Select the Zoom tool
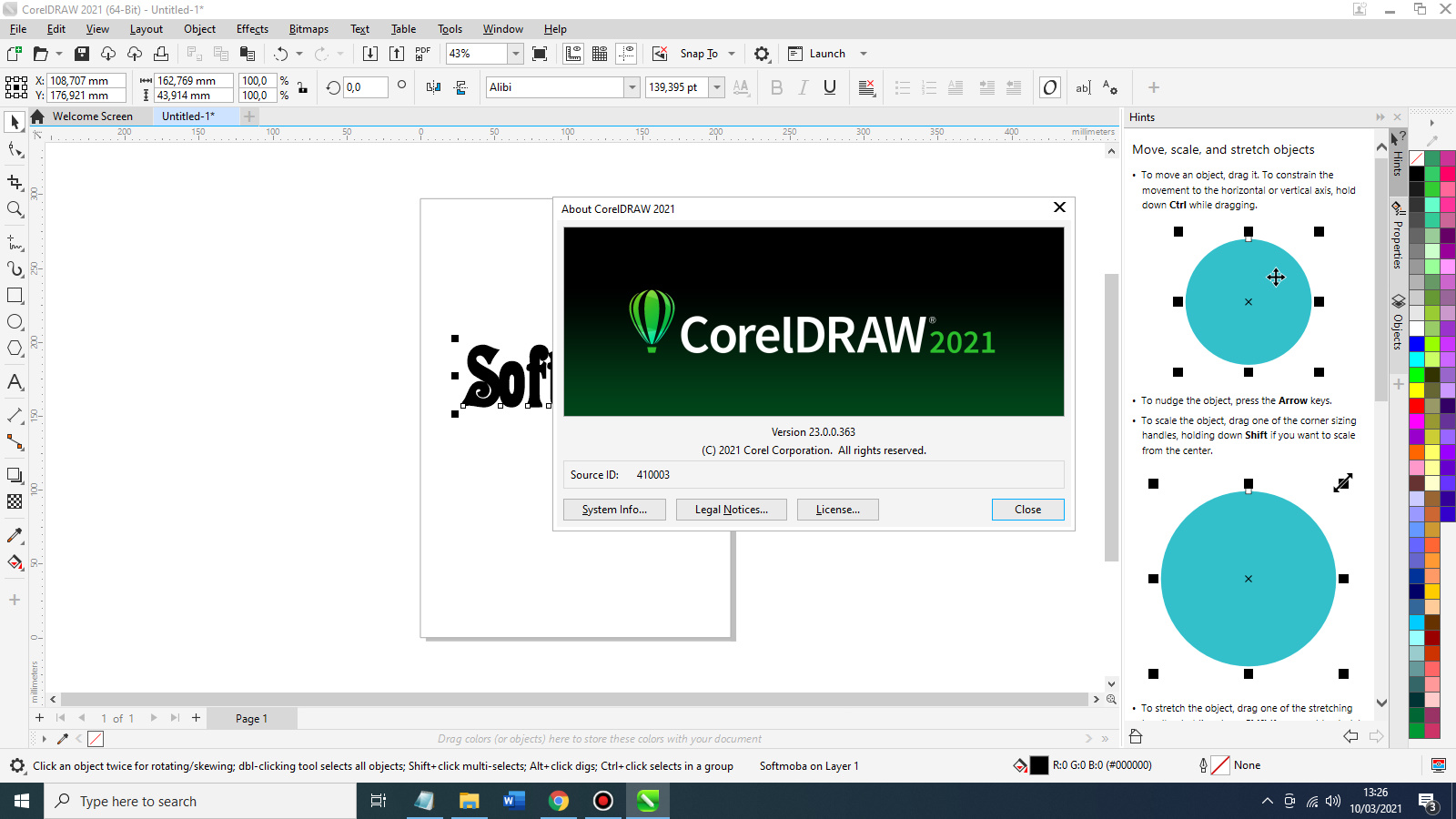 coord(15,209)
